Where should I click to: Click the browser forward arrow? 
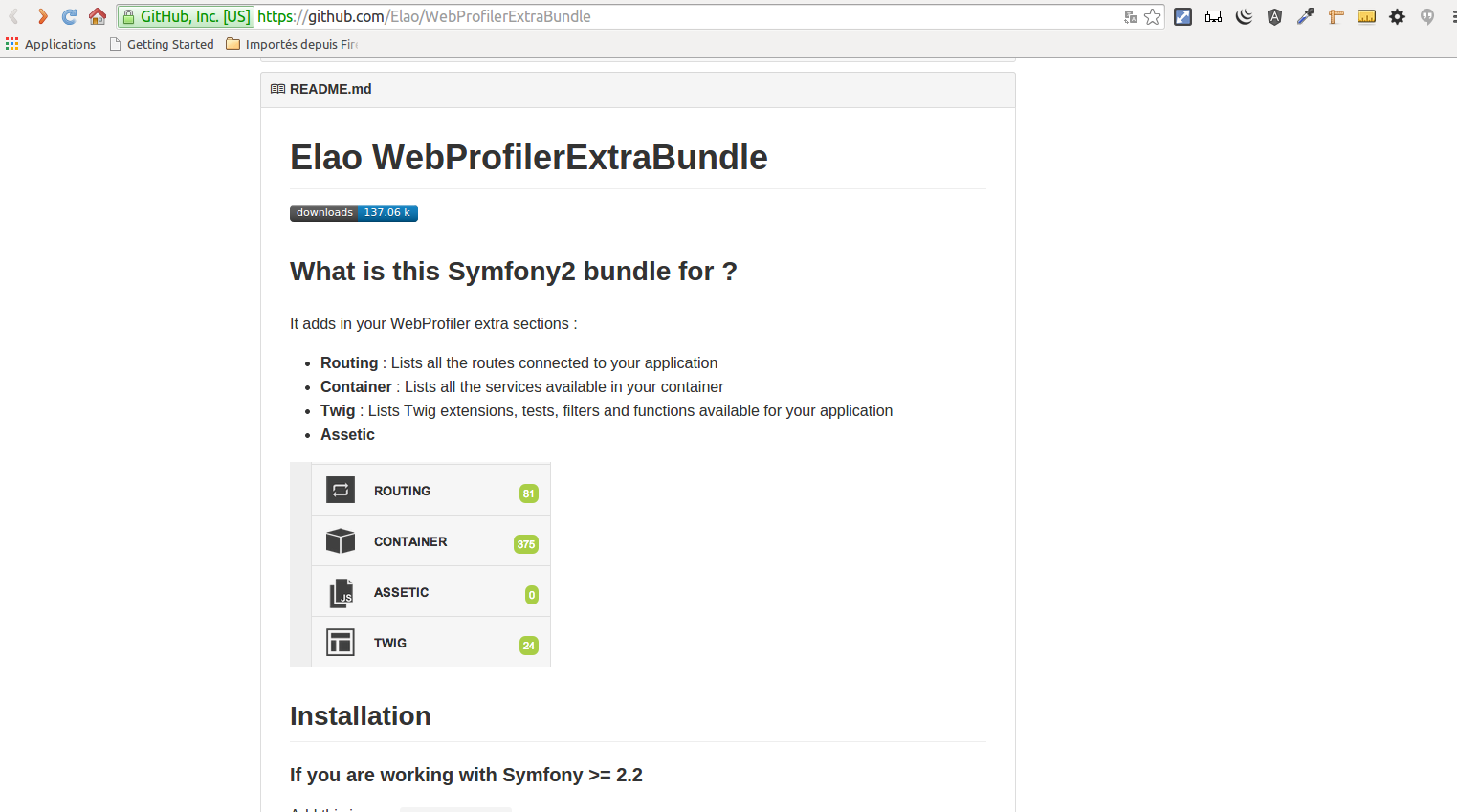(x=41, y=16)
